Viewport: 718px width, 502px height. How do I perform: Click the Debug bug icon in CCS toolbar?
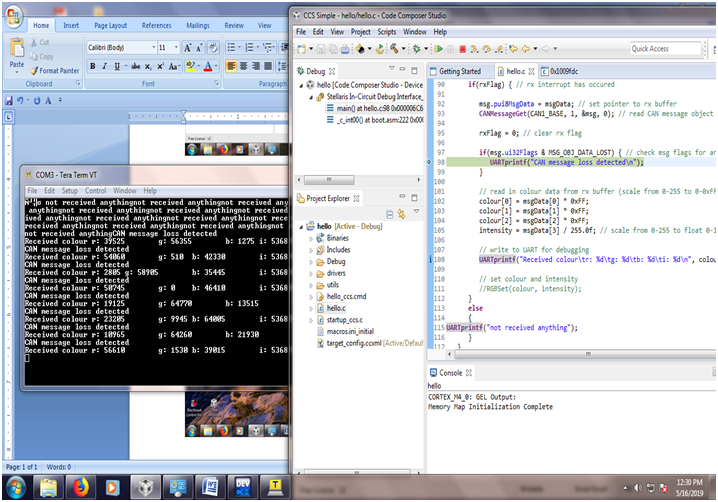point(416,49)
